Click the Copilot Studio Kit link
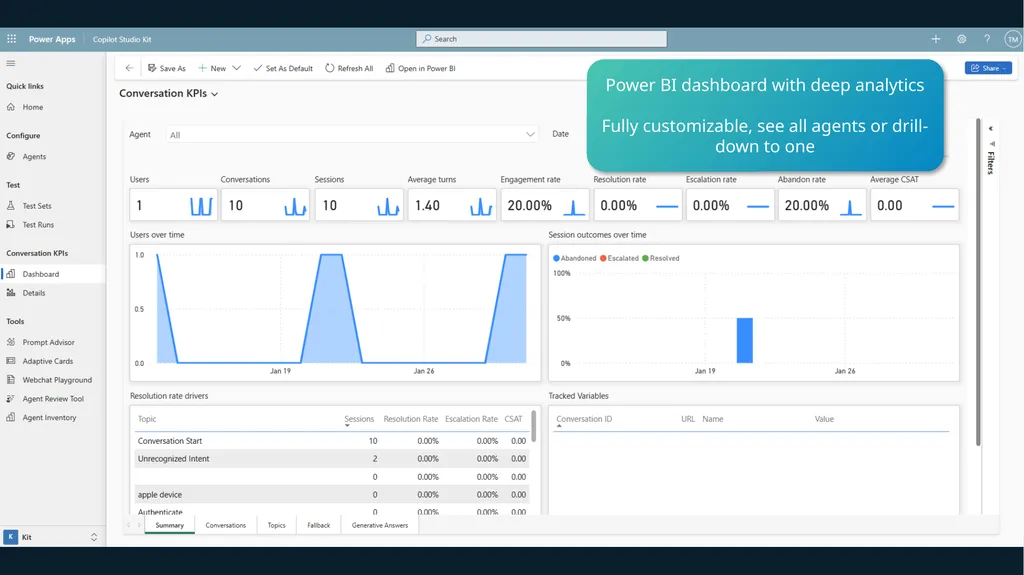The width and height of the screenshot is (1024, 575). point(122,39)
